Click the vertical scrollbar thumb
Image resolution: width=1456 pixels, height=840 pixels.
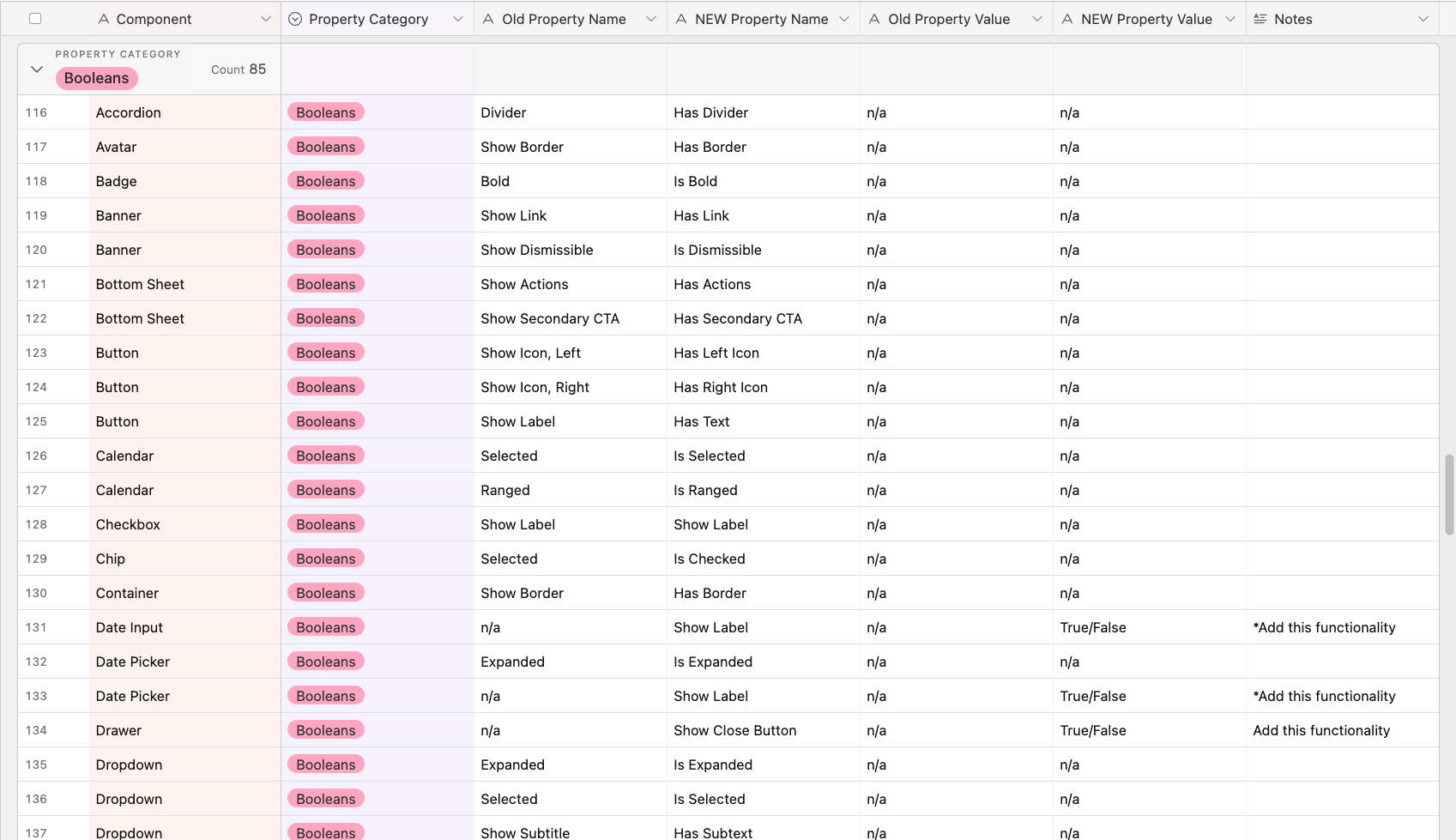point(1449,495)
